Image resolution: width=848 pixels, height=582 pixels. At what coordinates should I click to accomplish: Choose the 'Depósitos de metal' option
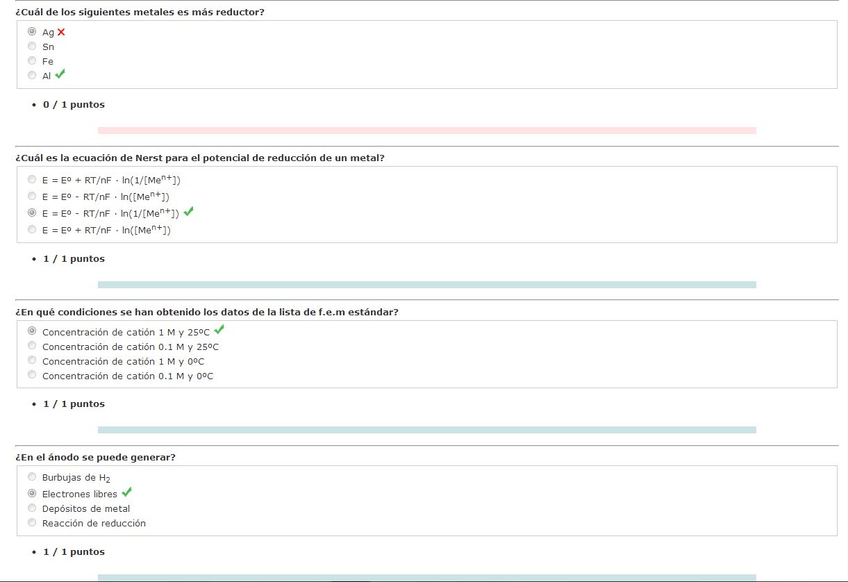coord(32,508)
